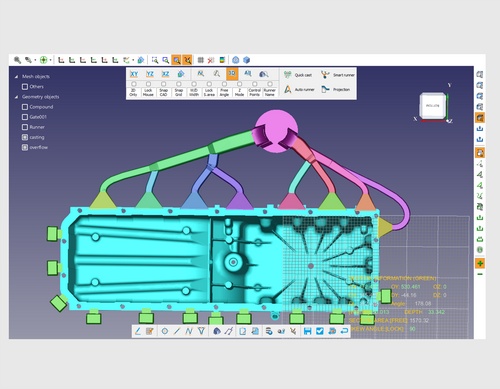Select the Runner Name radio option
This screenshot has width=500, height=389.
pyautogui.click(x=270, y=84)
